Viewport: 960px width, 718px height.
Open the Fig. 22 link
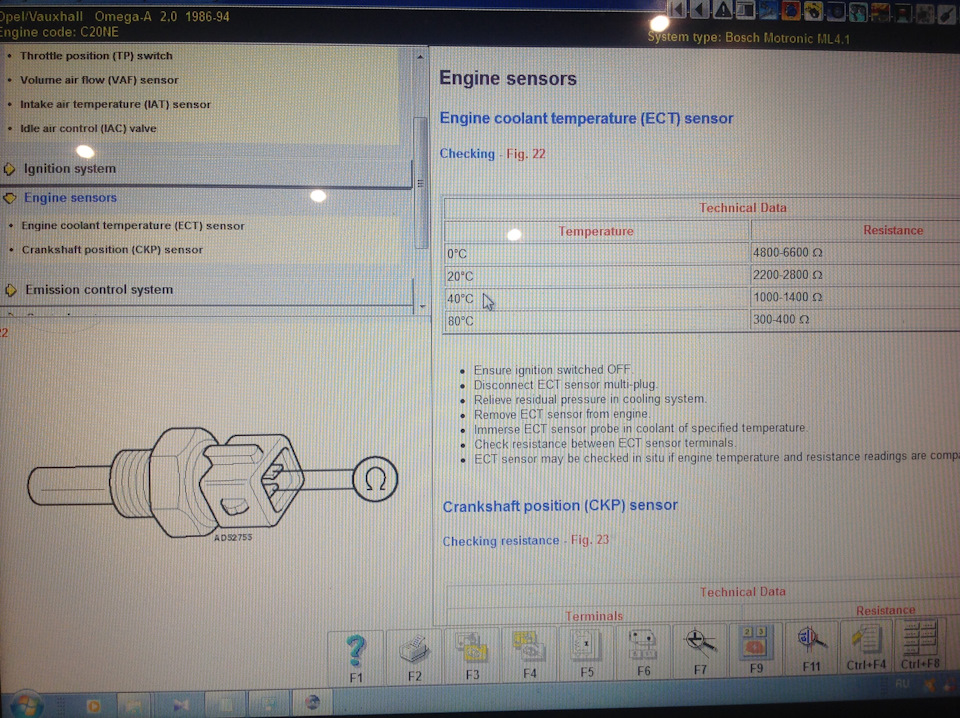[x=525, y=154]
